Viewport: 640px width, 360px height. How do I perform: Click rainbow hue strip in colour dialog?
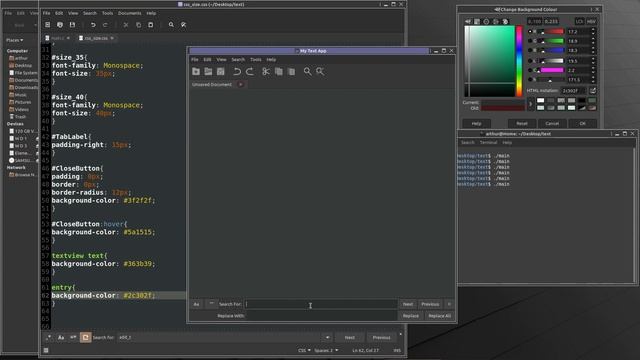519,61
